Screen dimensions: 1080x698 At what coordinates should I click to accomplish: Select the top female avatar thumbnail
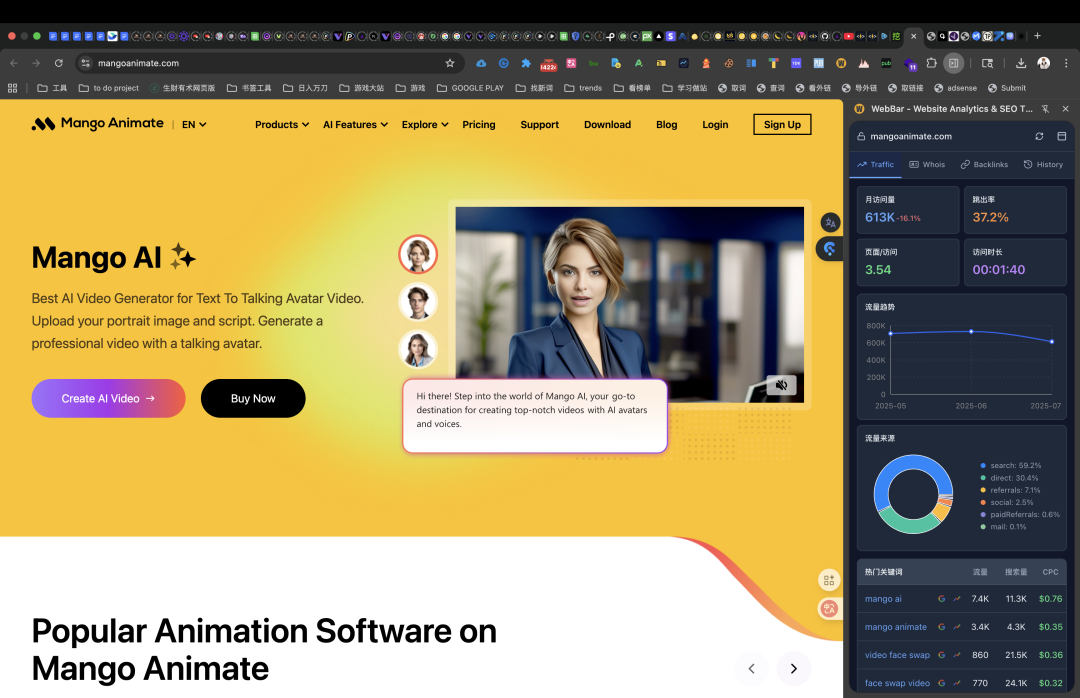point(418,254)
